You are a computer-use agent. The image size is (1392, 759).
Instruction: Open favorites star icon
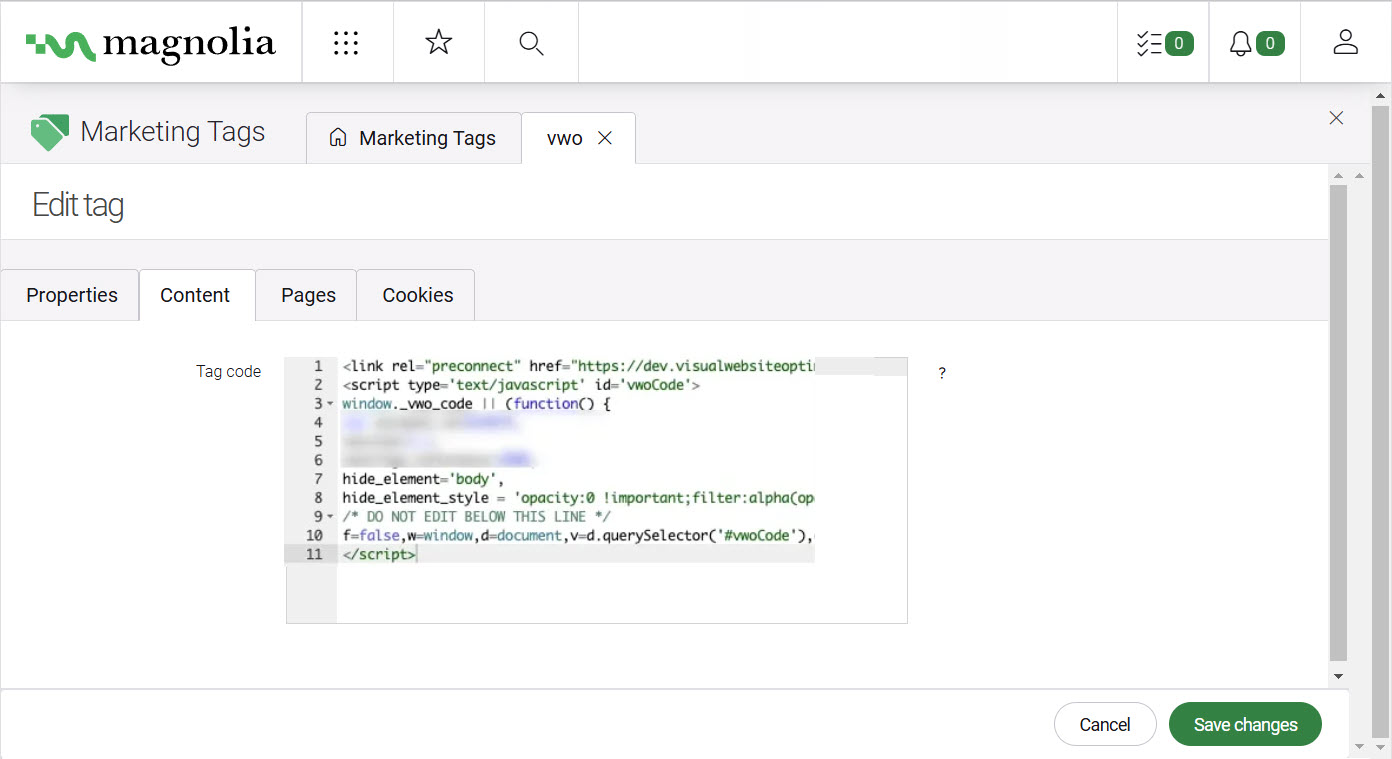pyautogui.click(x=438, y=43)
